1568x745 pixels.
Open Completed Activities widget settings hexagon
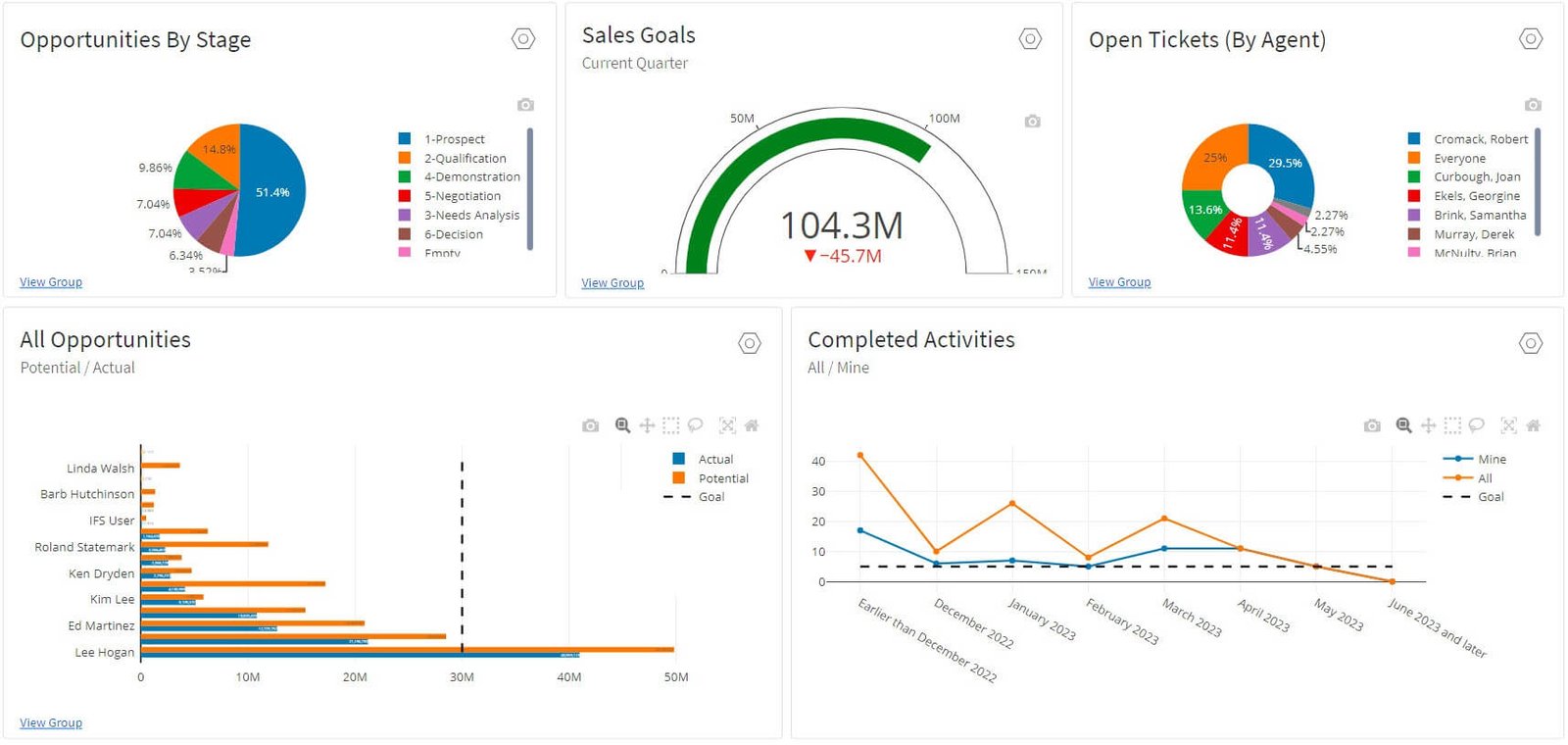1531,343
